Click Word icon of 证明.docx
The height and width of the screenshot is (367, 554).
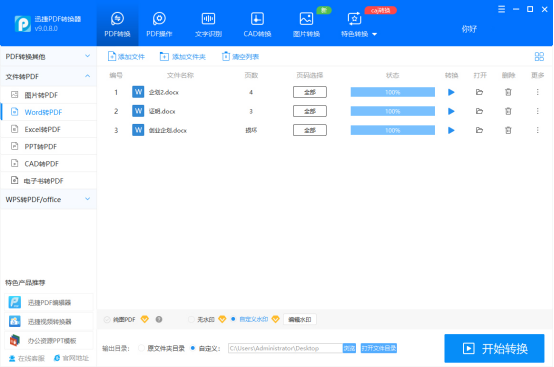[x=138, y=111]
